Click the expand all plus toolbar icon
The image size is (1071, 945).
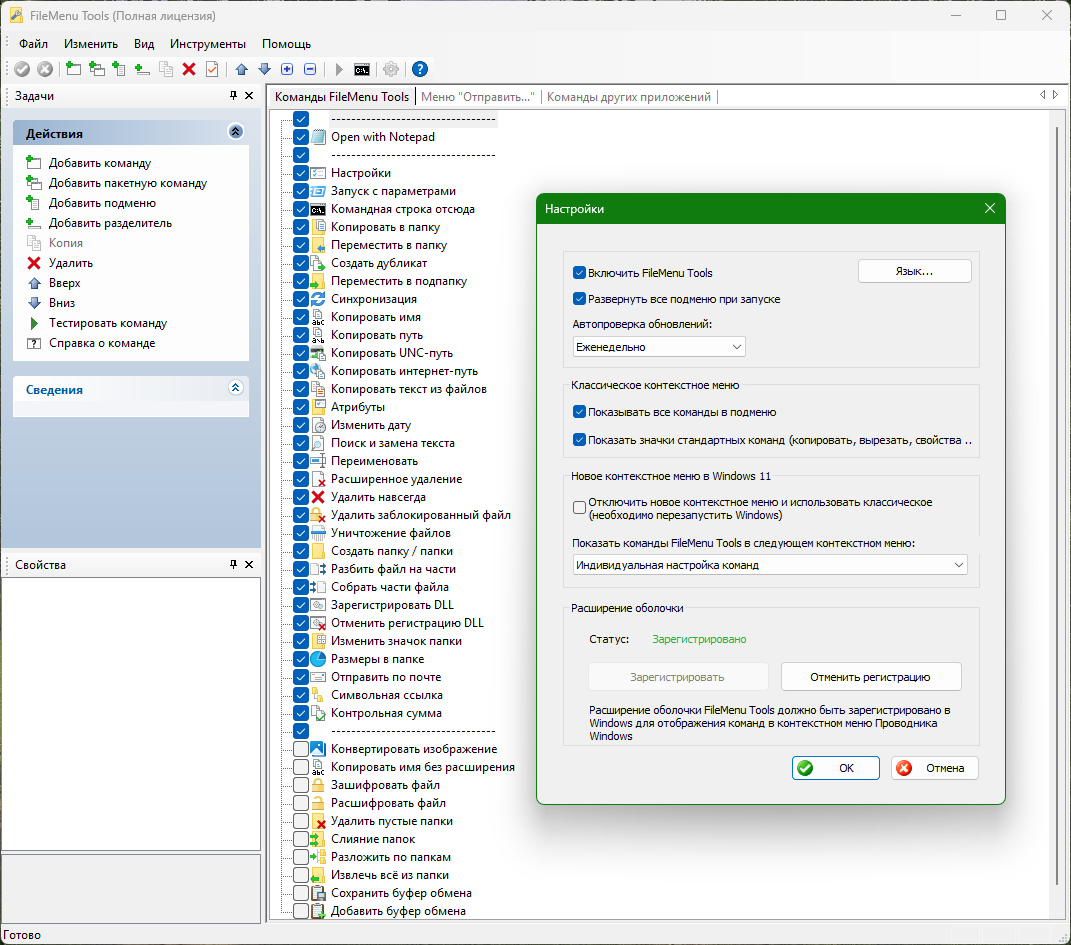(288, 69)
